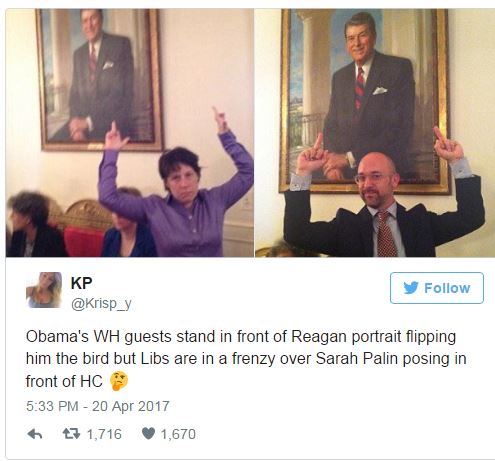495x461 pixels.
Task: Open the left photo with purple shirt
Action: [x=130, y=133]
